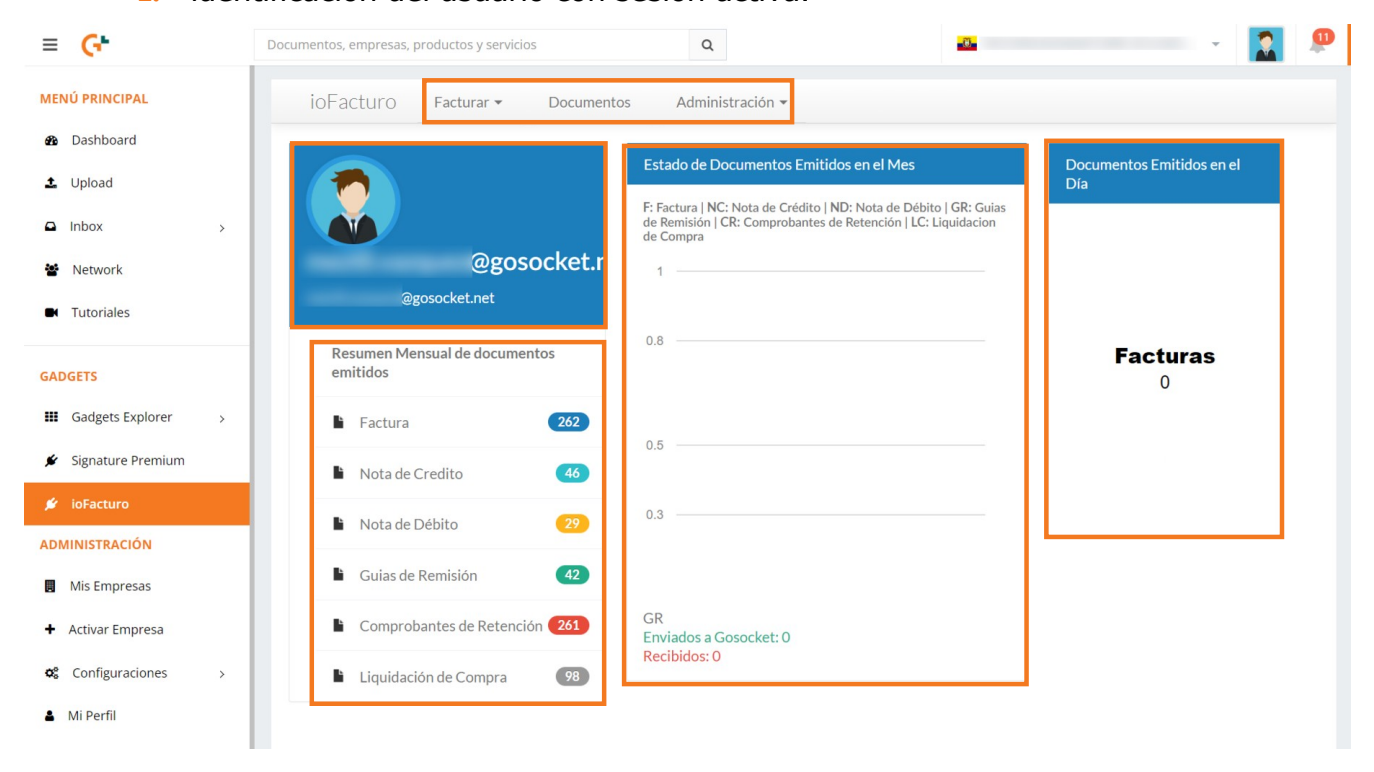Open the Documentos tab

589,102
